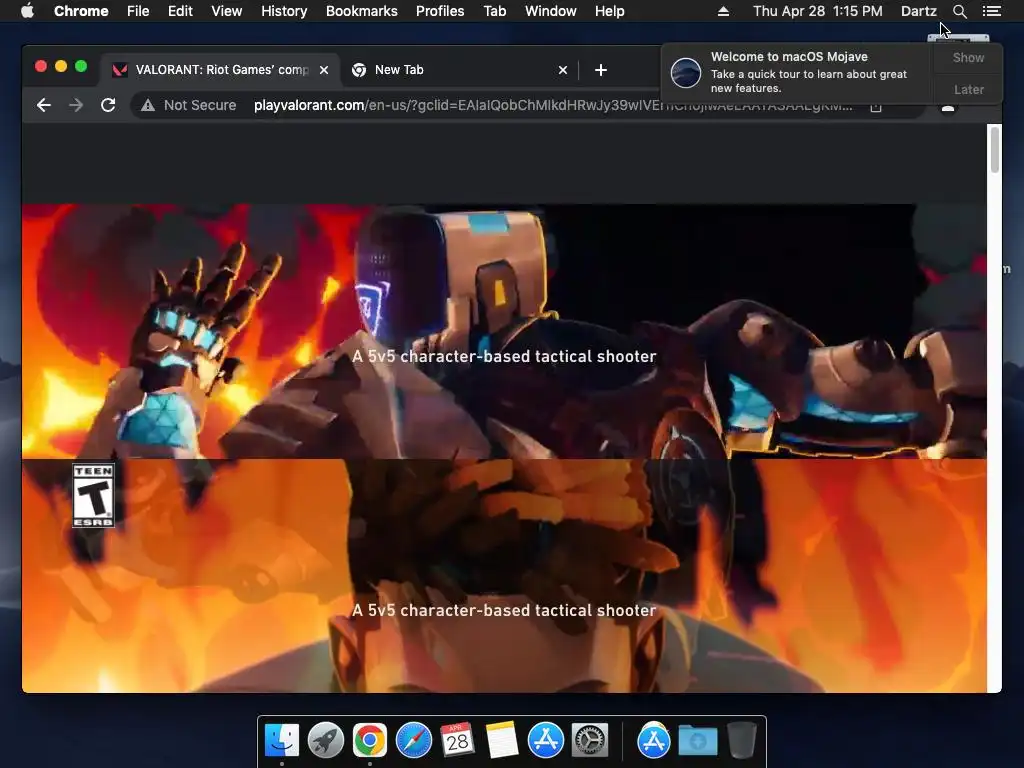This screenshot has height=768, width=1024.
Task: Click the ESRB Teen rating badge
Action: (x=93, y=496)
